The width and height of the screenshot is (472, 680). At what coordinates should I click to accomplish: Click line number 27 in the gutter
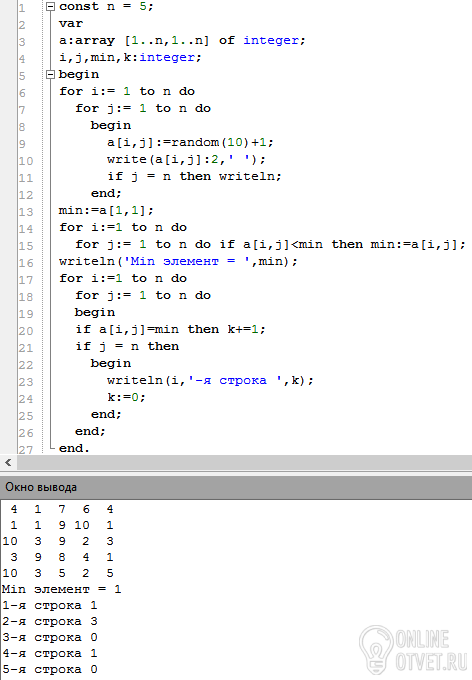click(26, 450)
